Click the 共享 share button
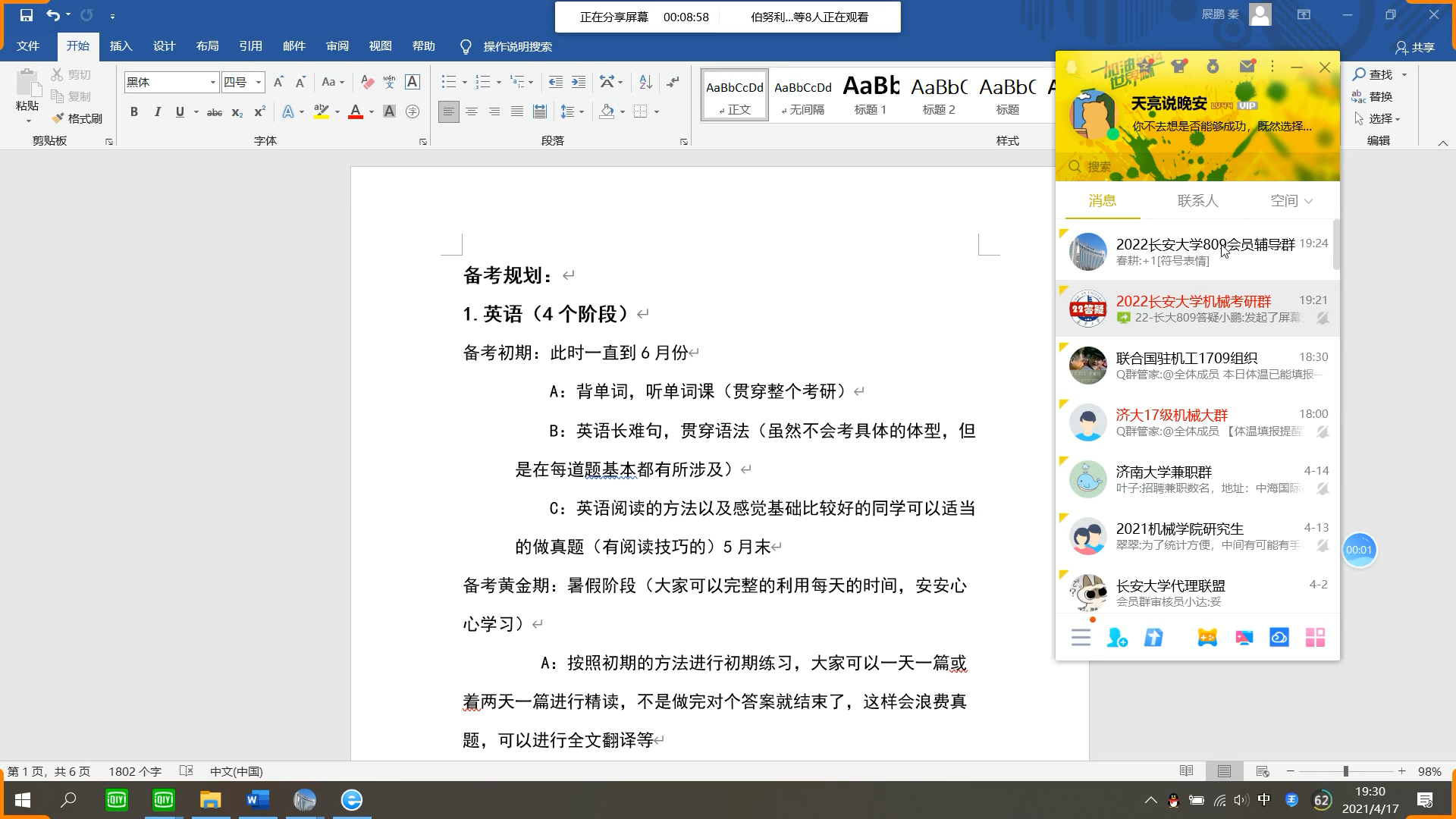This screenshot has width=1456, height=819. point(1415,47)
